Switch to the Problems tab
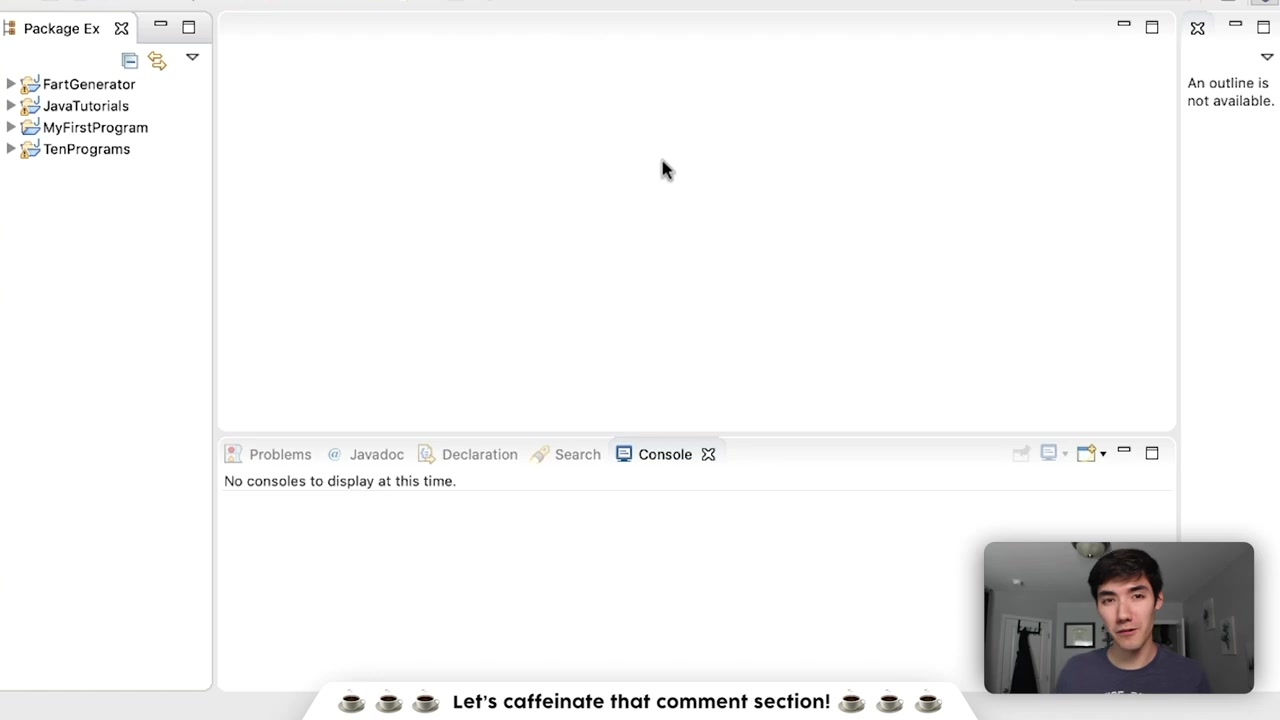 [x=280, y=454]
